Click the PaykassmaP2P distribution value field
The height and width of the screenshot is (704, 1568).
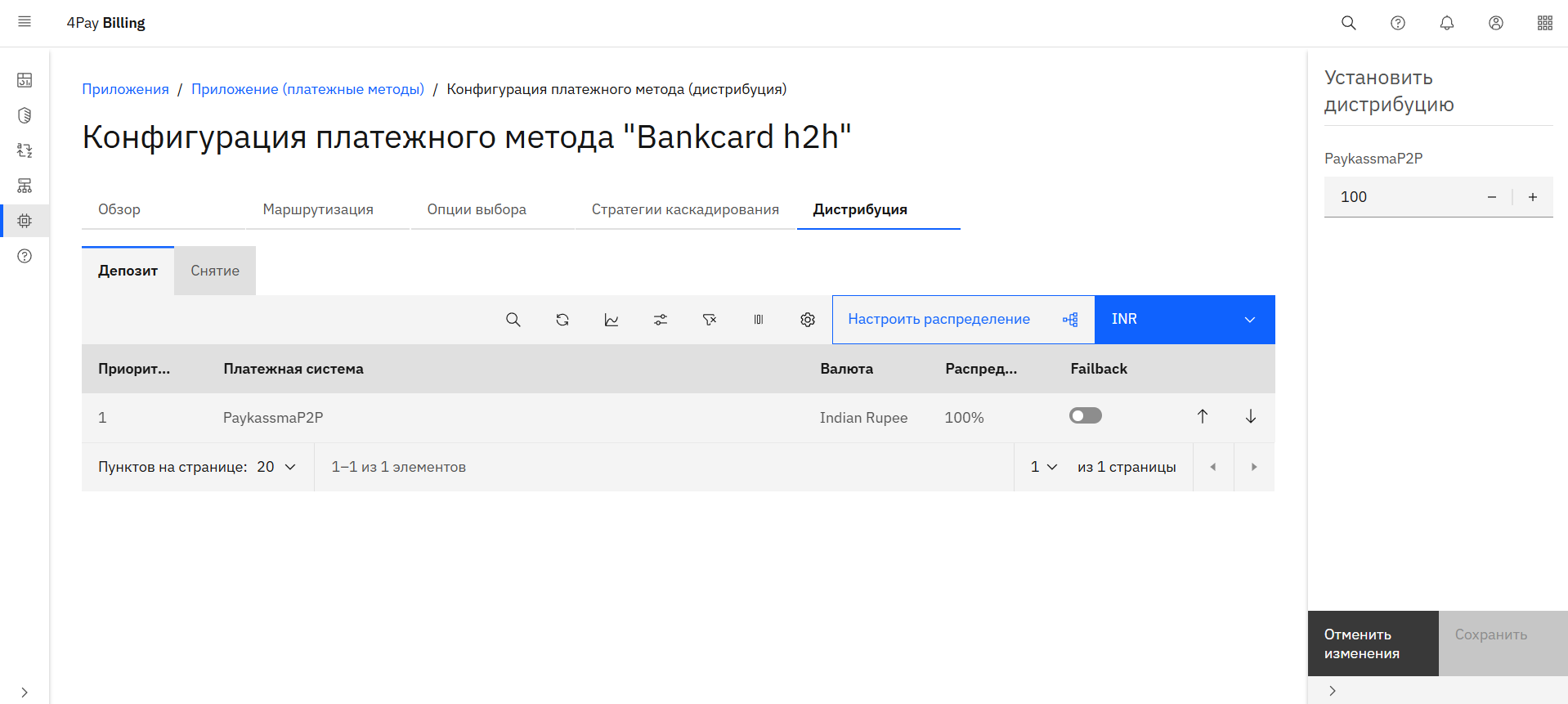1402,197
